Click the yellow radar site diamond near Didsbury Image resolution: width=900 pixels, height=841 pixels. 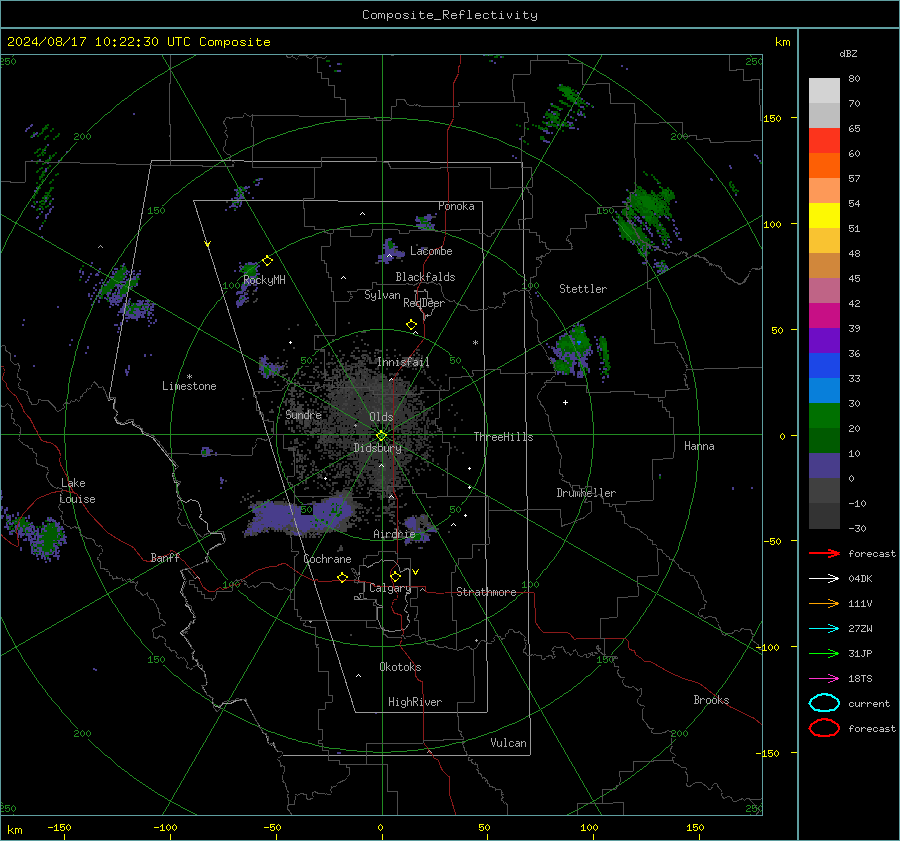[x=381, y=436]
